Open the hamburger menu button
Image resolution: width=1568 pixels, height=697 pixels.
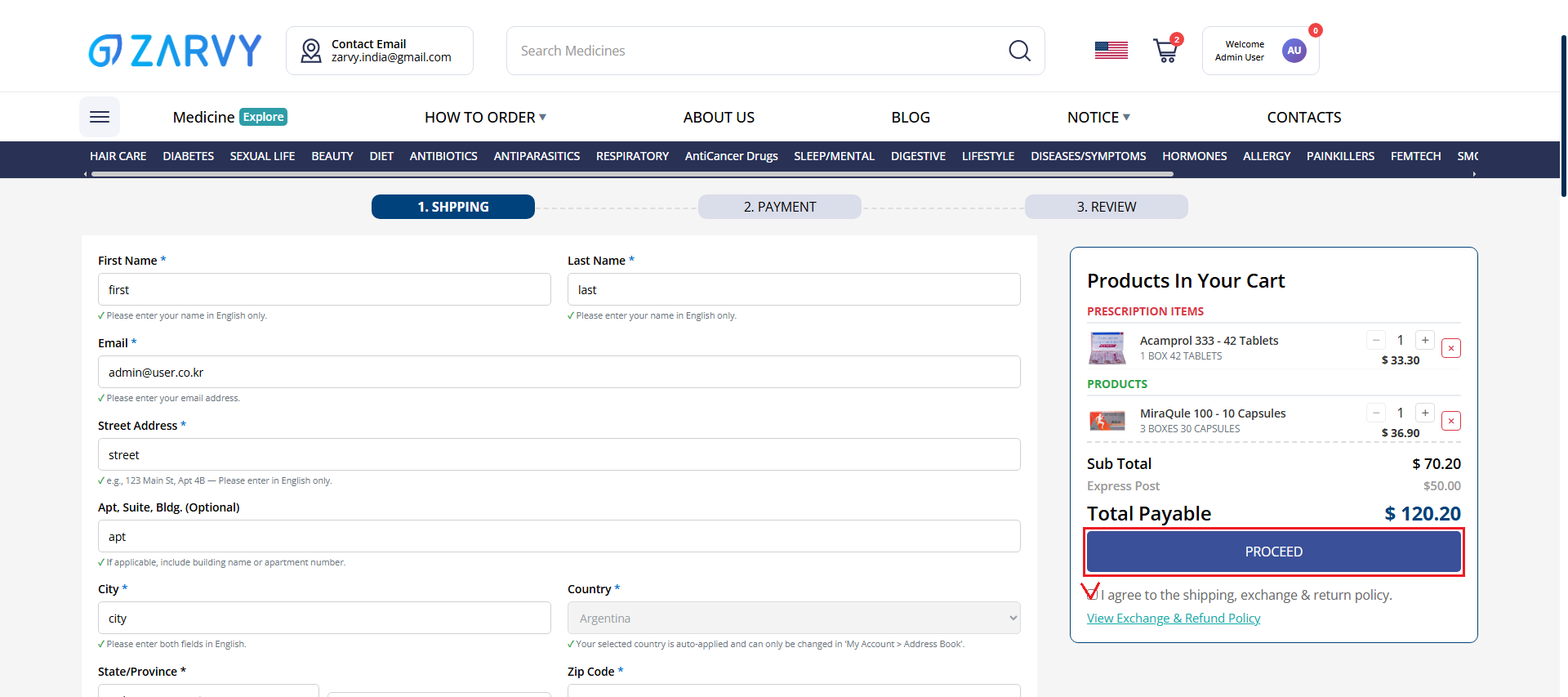pos(100,117)
